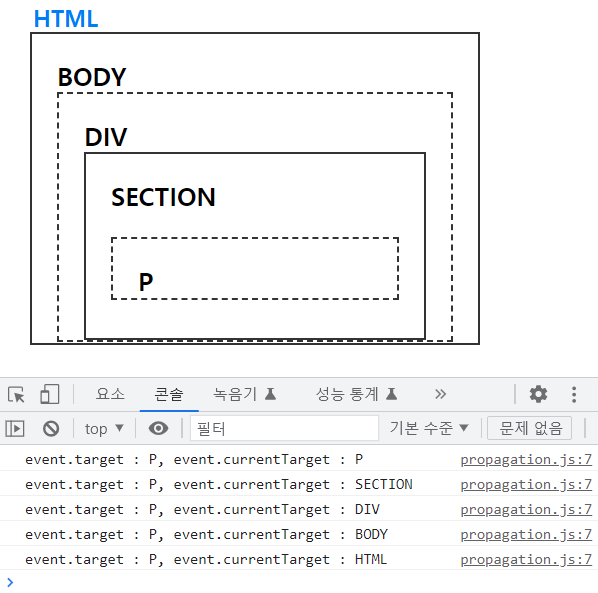Open propagation.js:7 link in the HTML row
The height and width of the screenshot is (593, 598).
pos(526,559)
